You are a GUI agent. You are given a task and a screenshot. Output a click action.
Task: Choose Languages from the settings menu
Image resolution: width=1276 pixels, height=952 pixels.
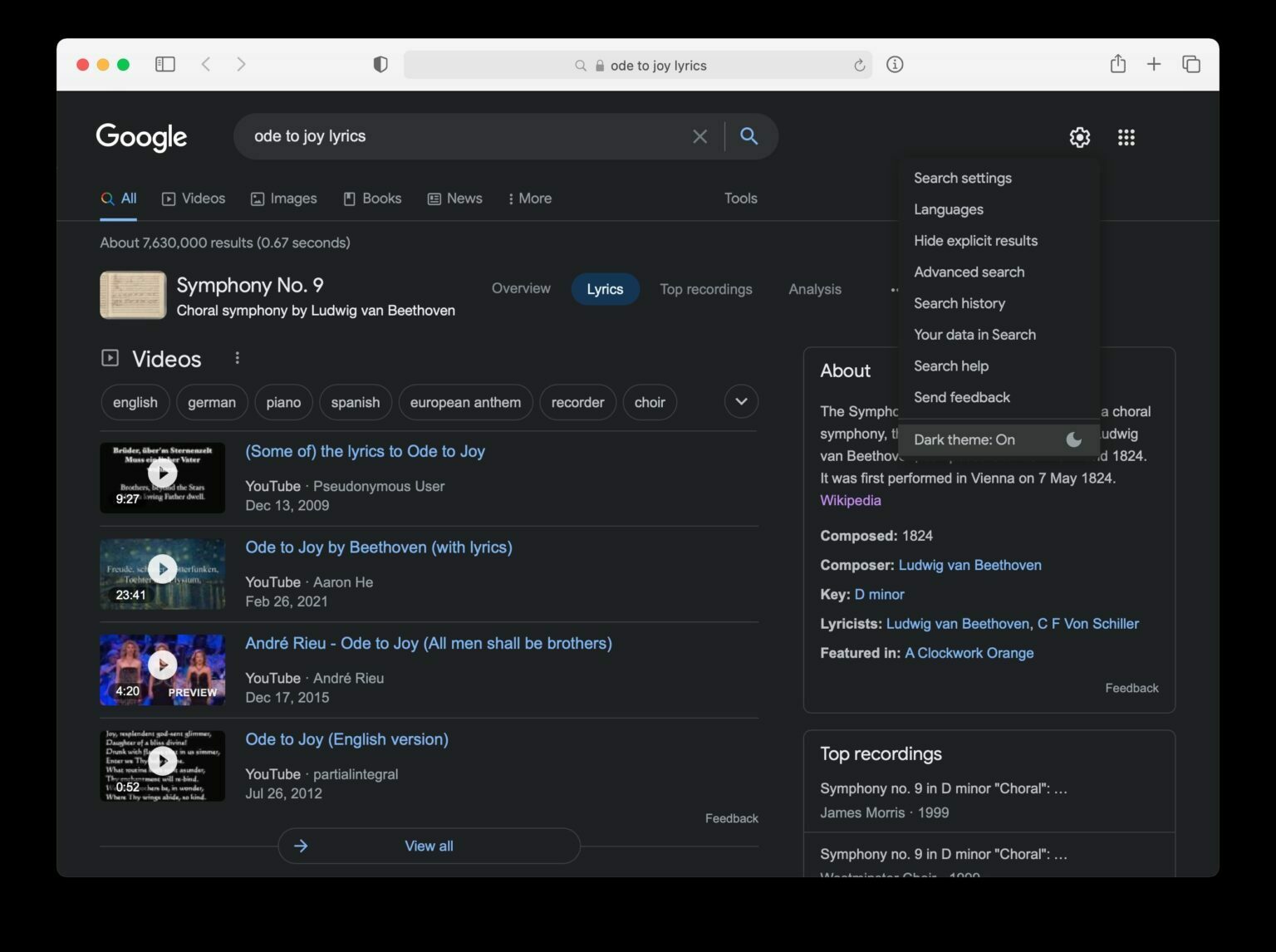point(999,209)
